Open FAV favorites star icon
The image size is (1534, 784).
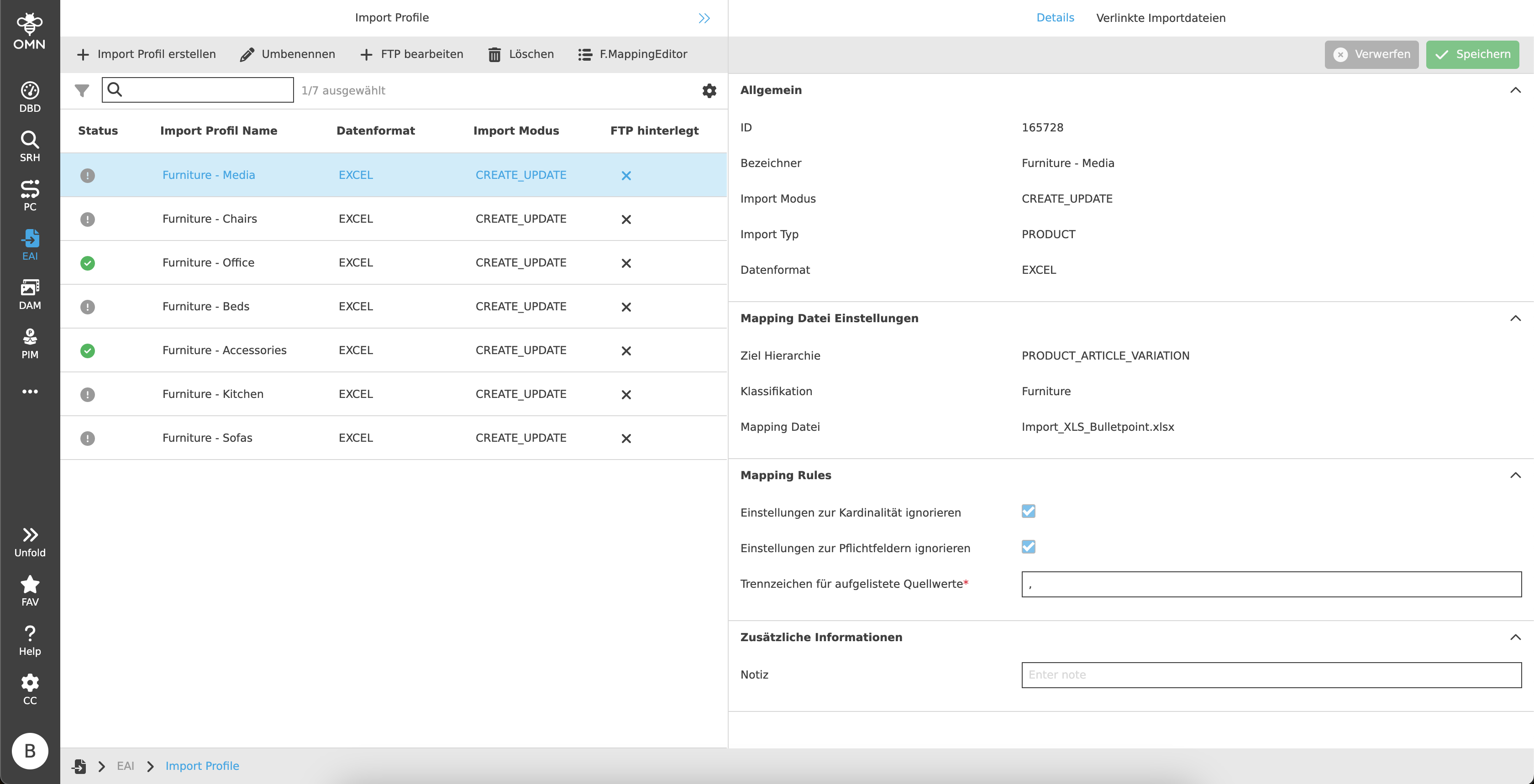(30, 591)
